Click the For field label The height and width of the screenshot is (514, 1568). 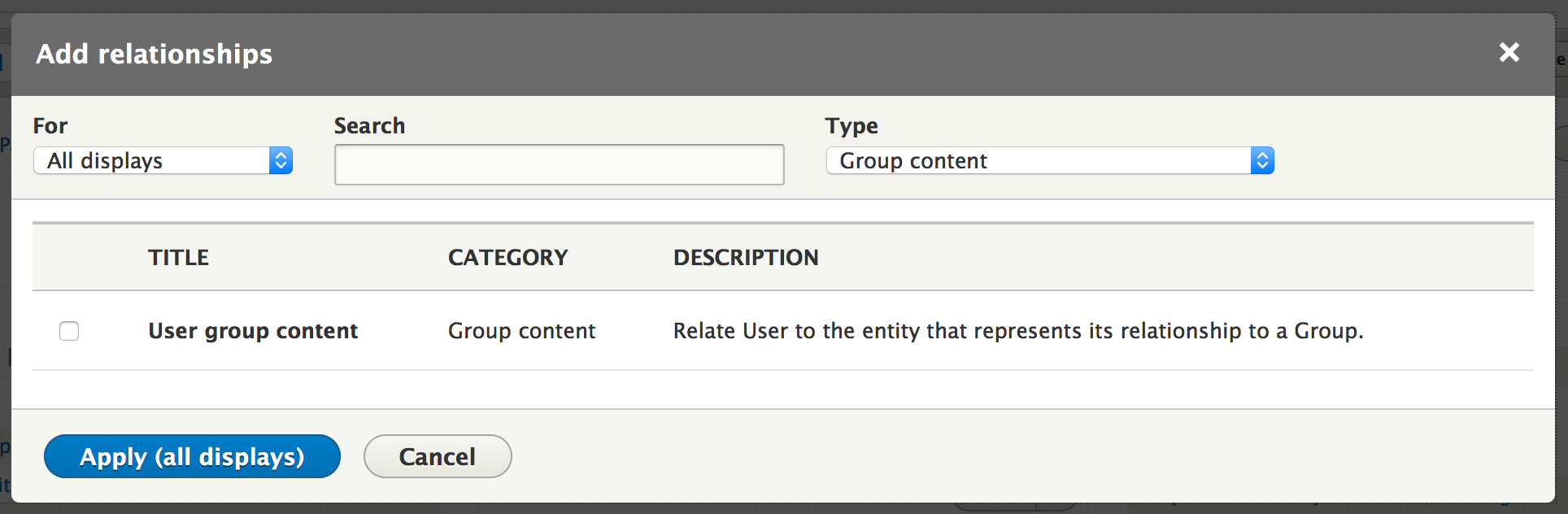50,126
